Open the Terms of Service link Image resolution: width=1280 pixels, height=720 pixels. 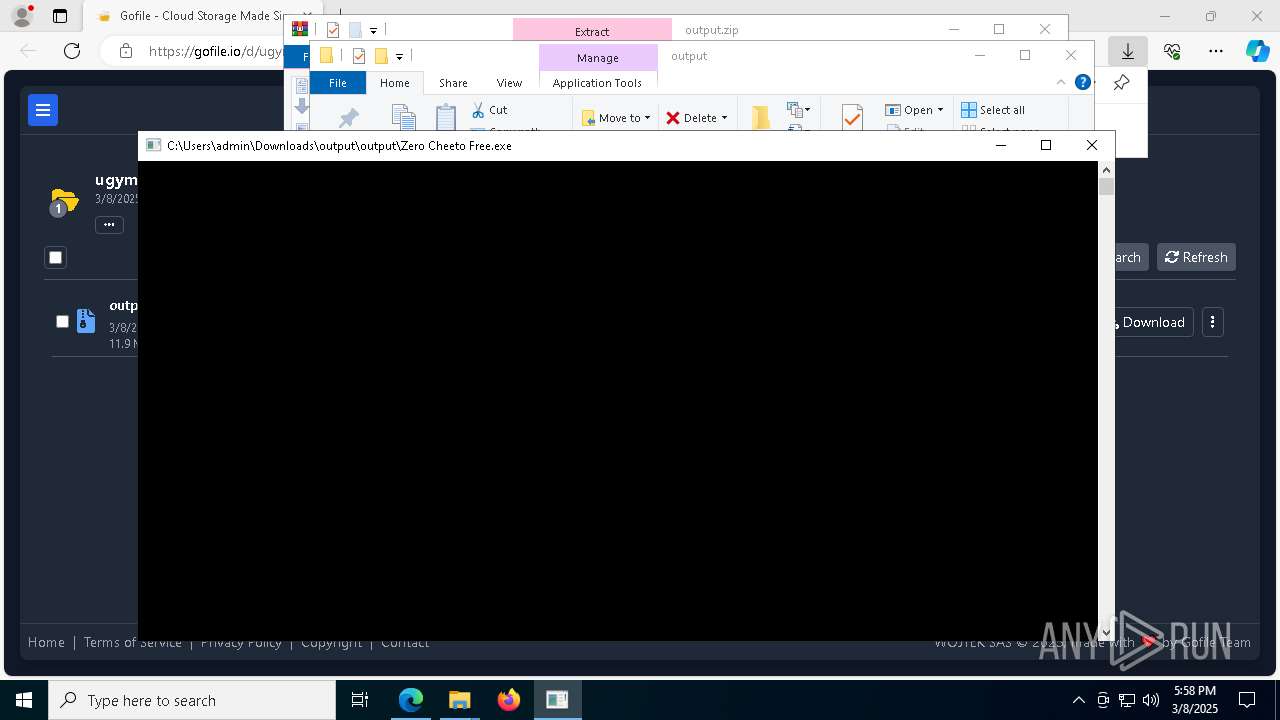(132, 642)
